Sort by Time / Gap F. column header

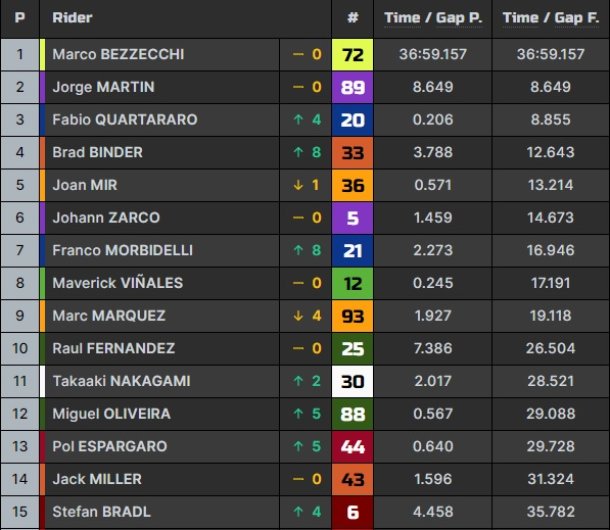550,18
